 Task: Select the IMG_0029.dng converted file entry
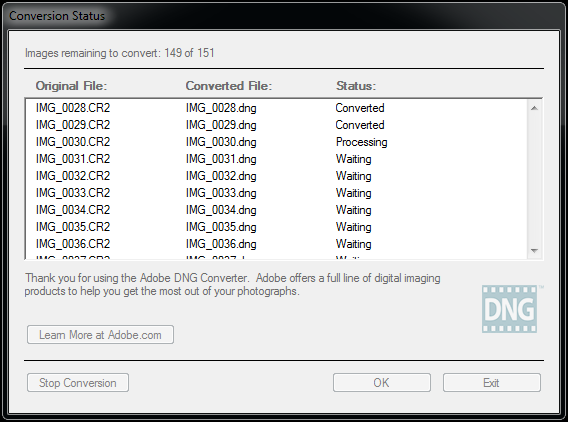coord(221,125)
